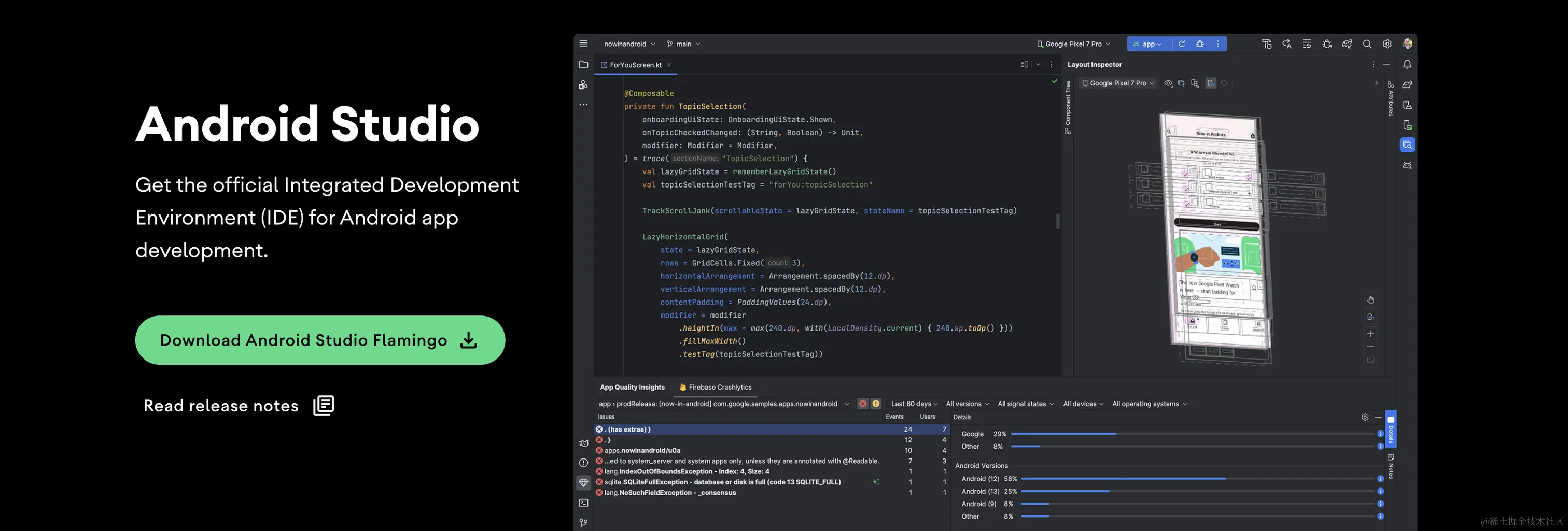Click the Apply Changes and Restart Activity icon
1568x531 pixels.
(x=1287, y=44)
